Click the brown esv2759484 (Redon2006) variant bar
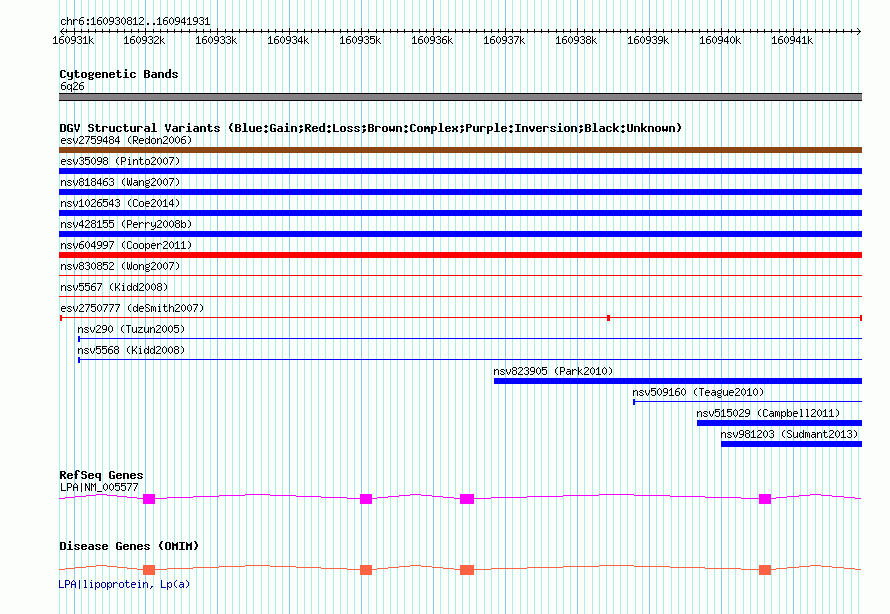Image resolution: width=890 pixels, height=614 pixels. coord(460,150)
